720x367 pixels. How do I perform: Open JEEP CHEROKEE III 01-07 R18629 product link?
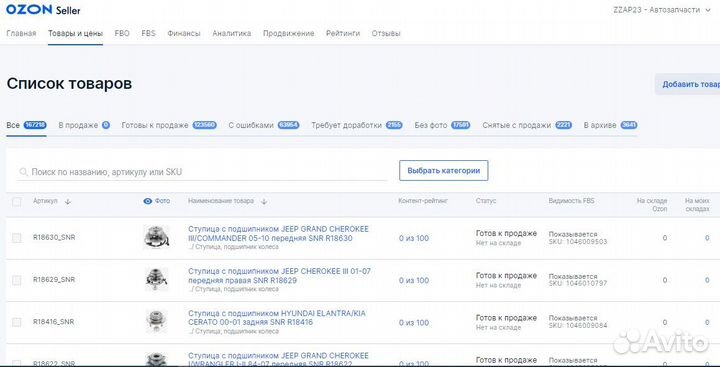(x=279, y=276)
